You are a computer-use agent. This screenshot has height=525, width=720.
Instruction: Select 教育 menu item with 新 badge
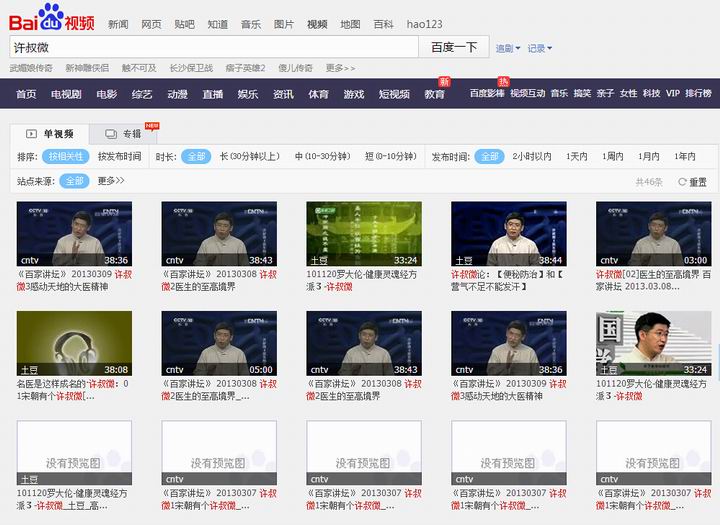click(x=434, y=94)
